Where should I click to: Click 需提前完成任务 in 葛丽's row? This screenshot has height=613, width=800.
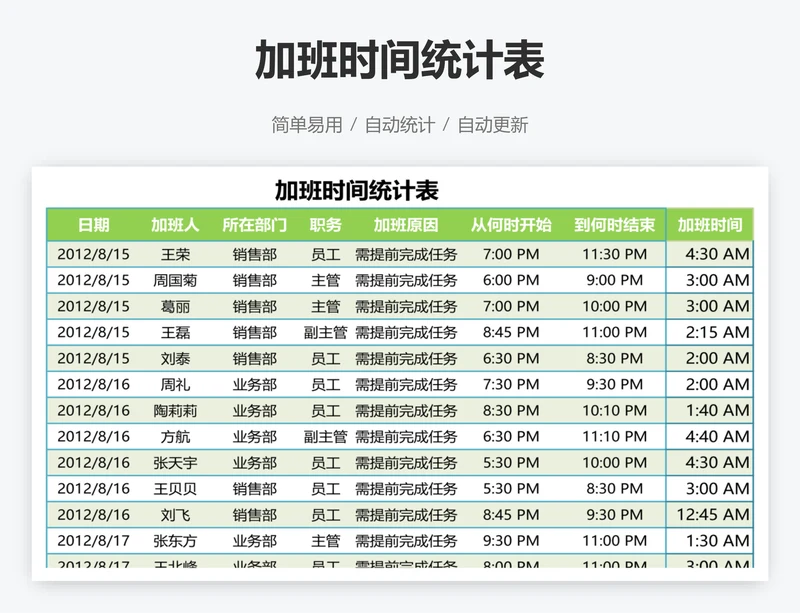[x=406, y=306]
